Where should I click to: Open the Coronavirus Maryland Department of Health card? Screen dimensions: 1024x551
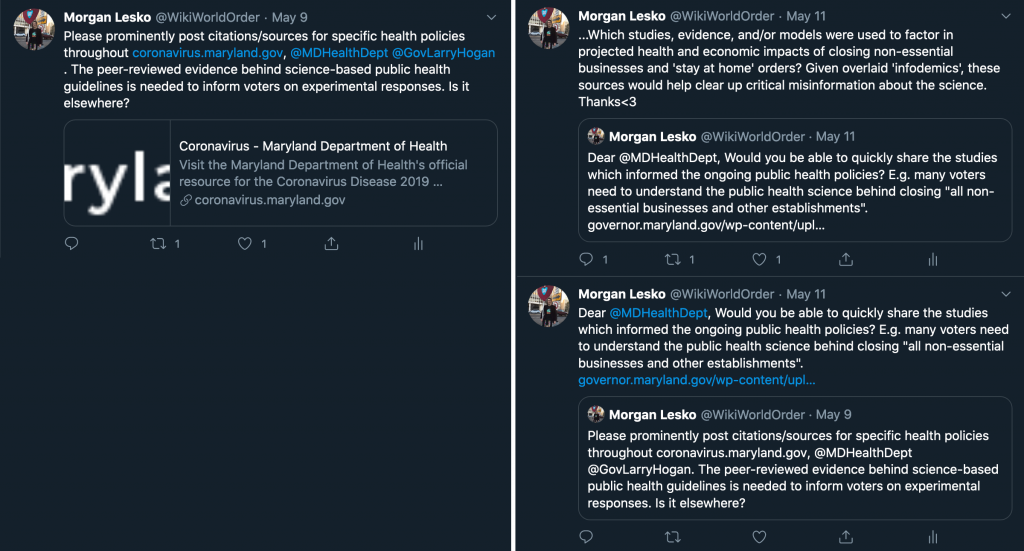click(x=281, y=173)
